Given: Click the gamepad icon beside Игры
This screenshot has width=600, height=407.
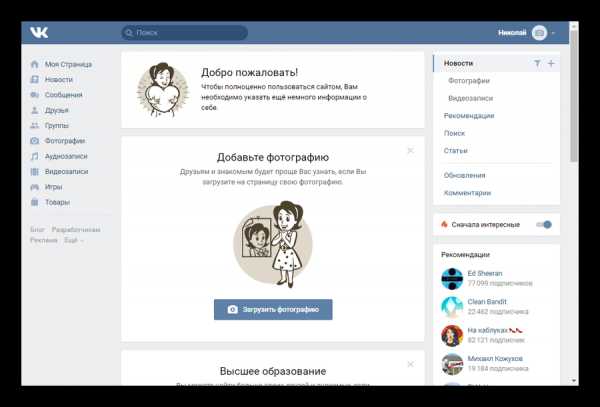Looking at the screenshot, I should tap(34, 187).
